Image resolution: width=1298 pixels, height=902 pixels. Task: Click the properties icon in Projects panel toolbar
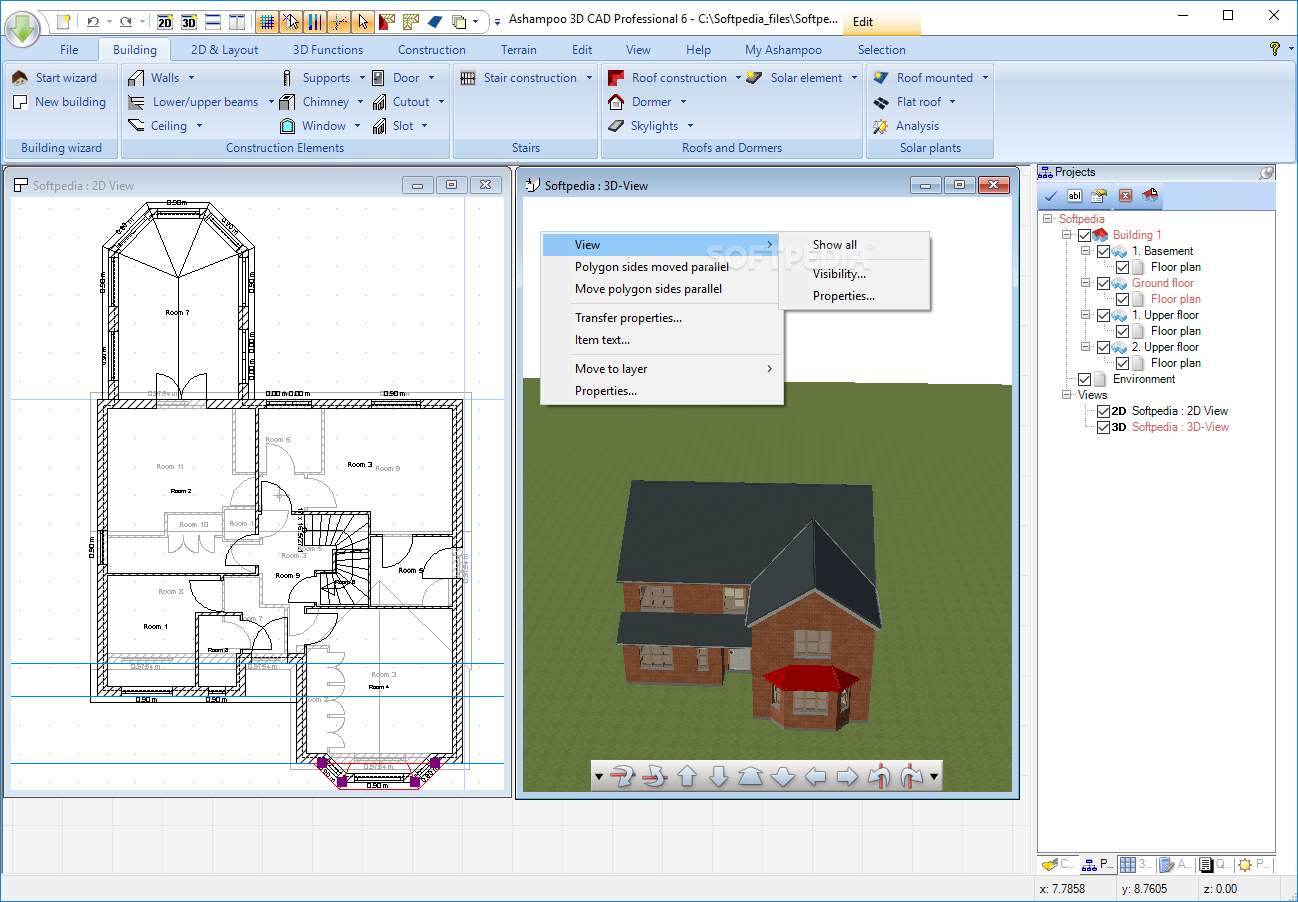click(1099, 196)
